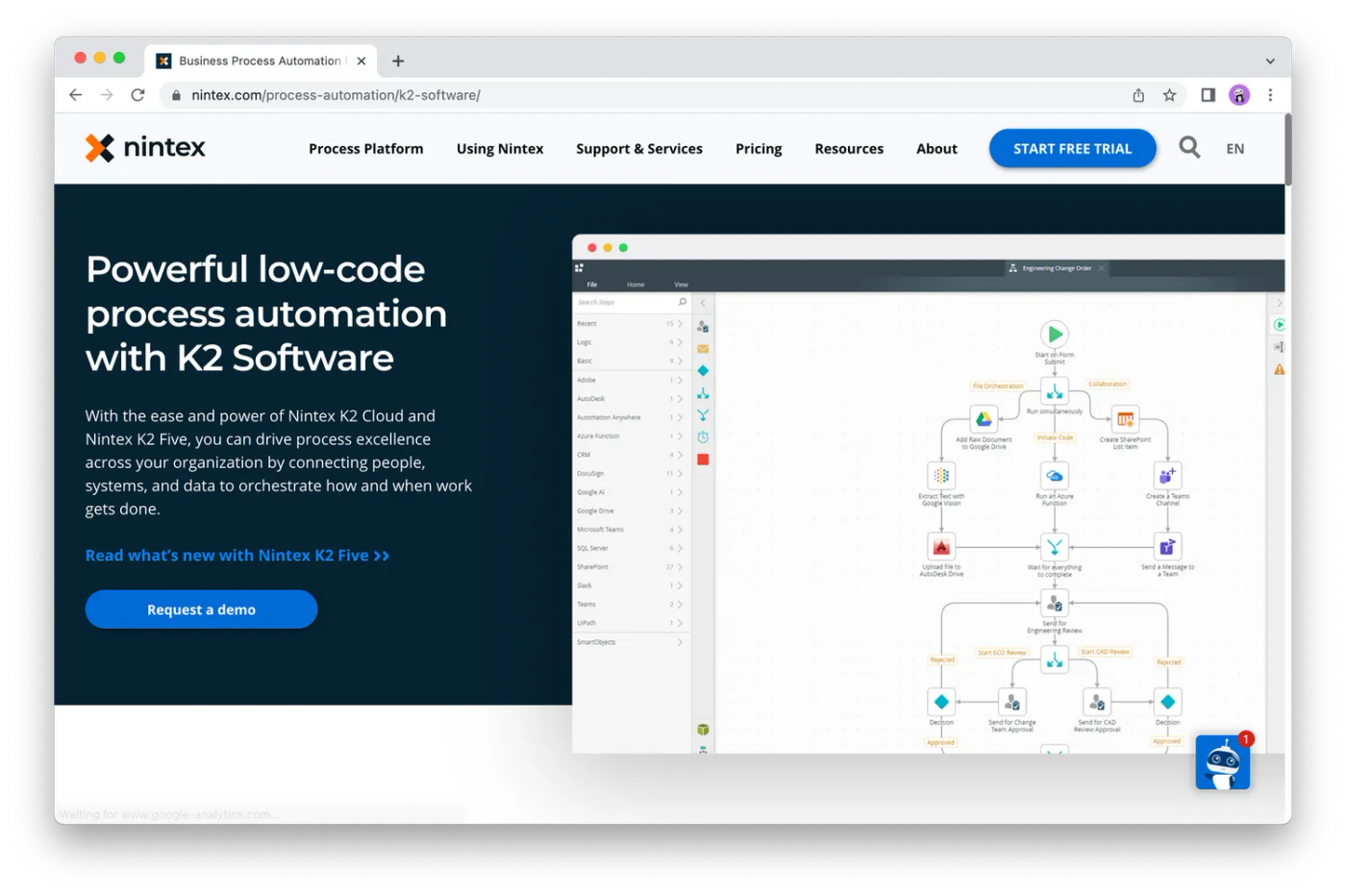The width and height of the screenshot is (1346, 896).
Task: Go back with browser back arrow
Action: (76, 95)
